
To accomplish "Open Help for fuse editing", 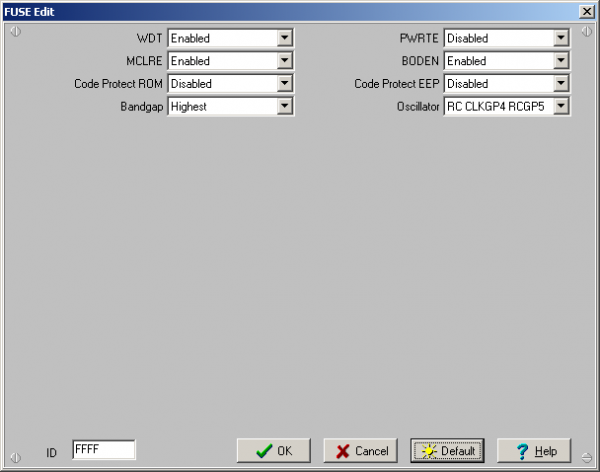I will click(x=534, y=451).
